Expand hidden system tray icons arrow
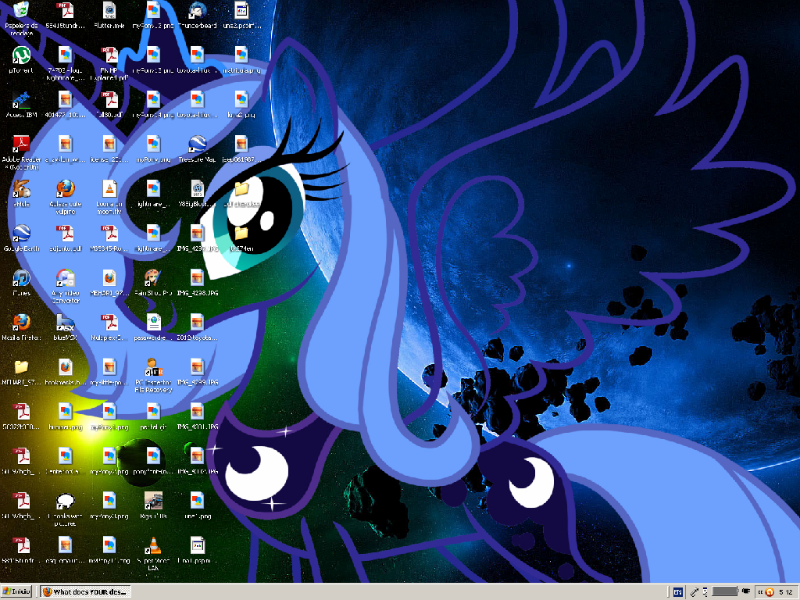The image size is (800, 600). pyautogui.click(x=760, y=592)
